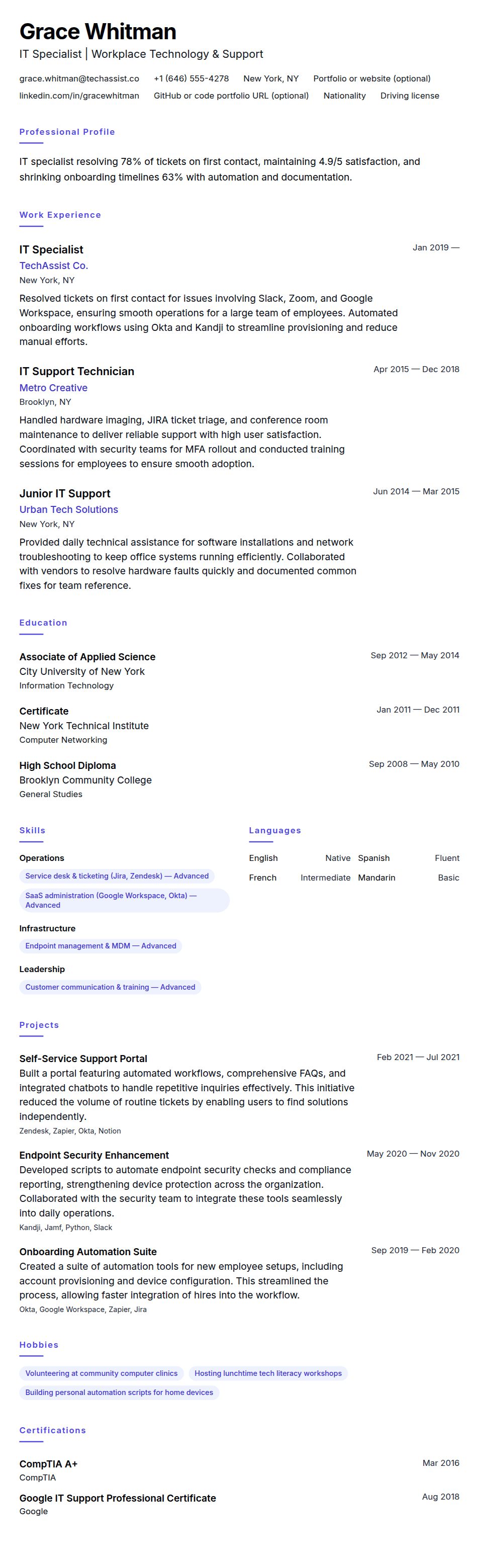Image resolution: width=479 pixels, height=1568 pixels.
Task: Select the Grace Whitman name heading
Action: pos(98,31)
